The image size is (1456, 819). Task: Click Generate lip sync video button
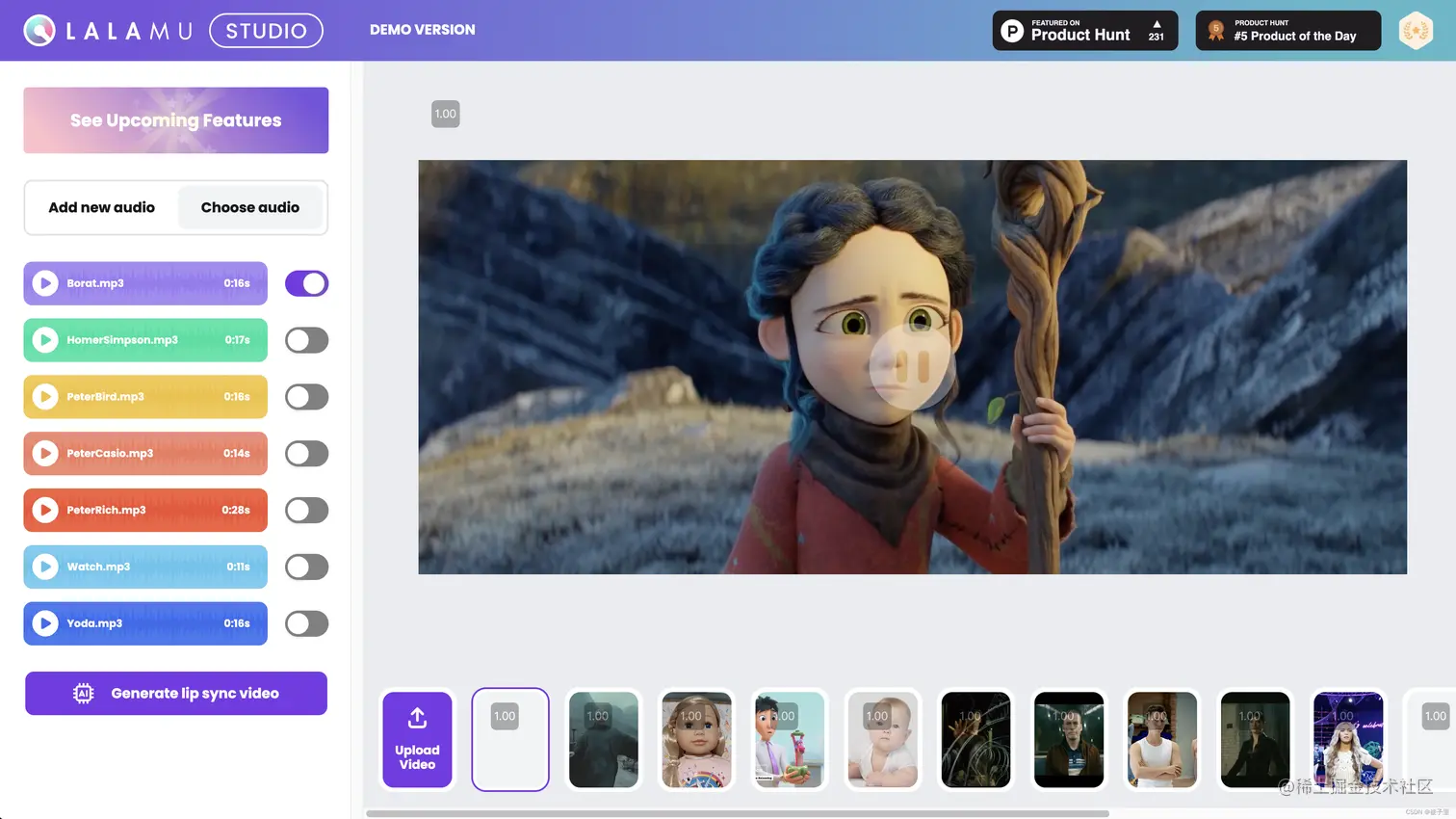[x=176, y=694]
